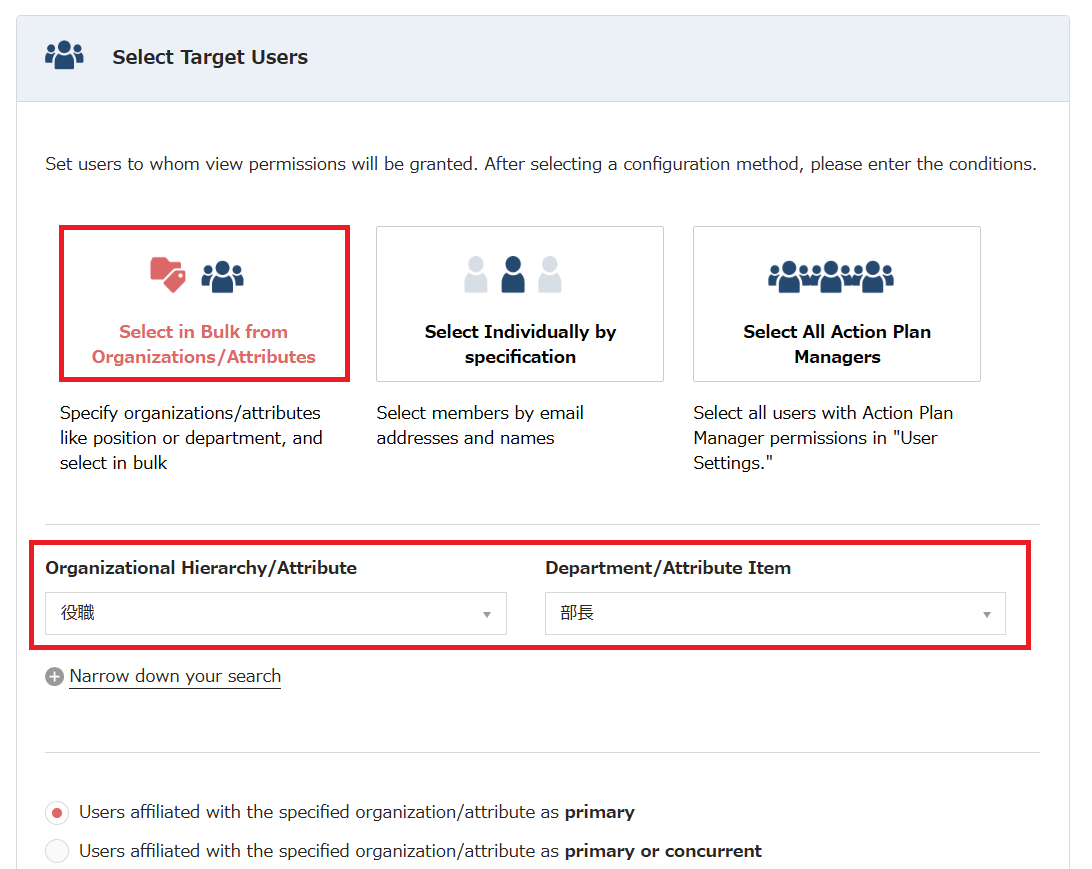Select the primary-only affiliation radio button
Viewport: 1092px width, 869px height.
click(58, 812)
